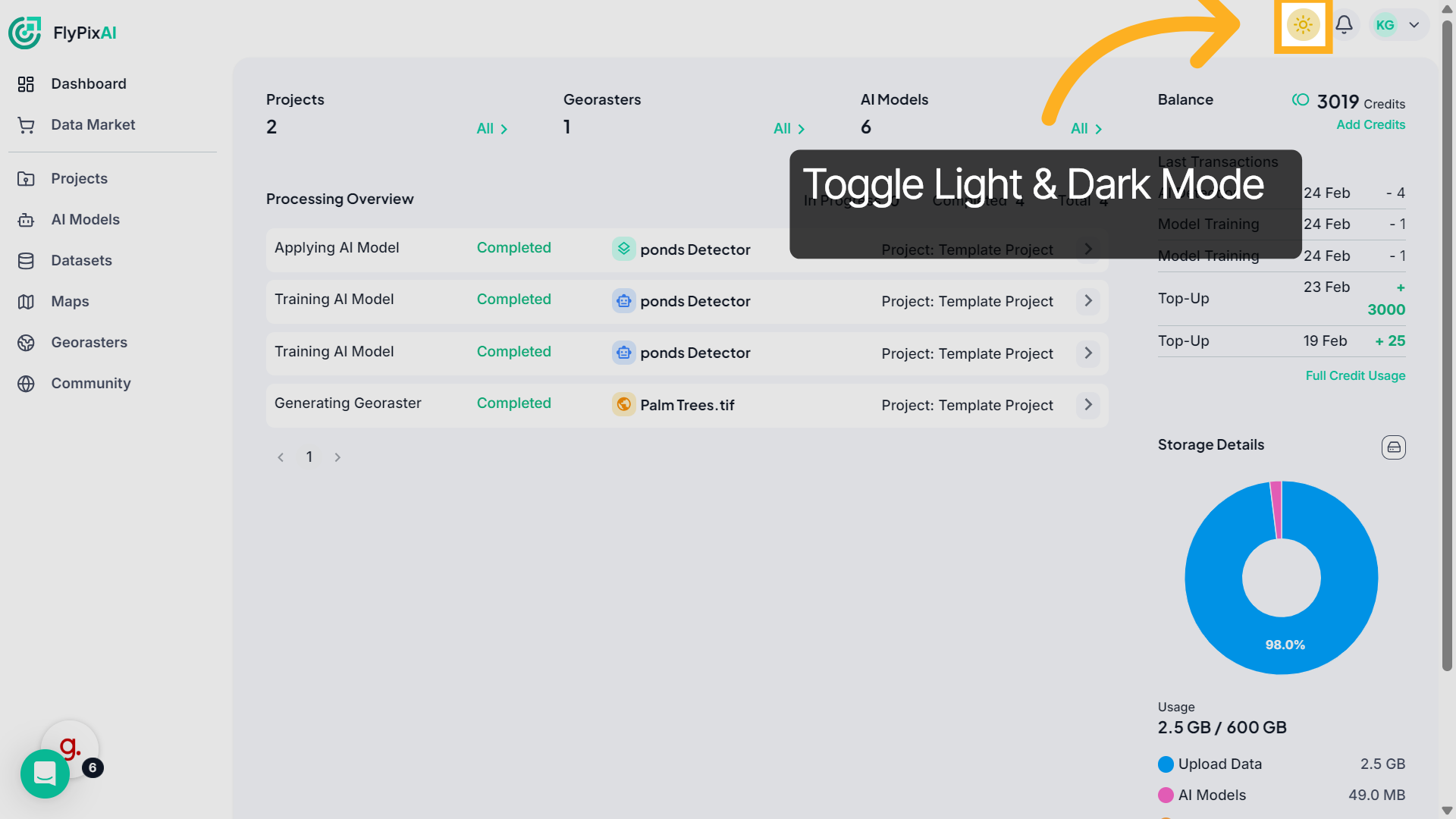The height and width of the screenshot is (819, 1456).
Task: Click the Palm Trees.tif georaster icon
Action: (623, 404)
